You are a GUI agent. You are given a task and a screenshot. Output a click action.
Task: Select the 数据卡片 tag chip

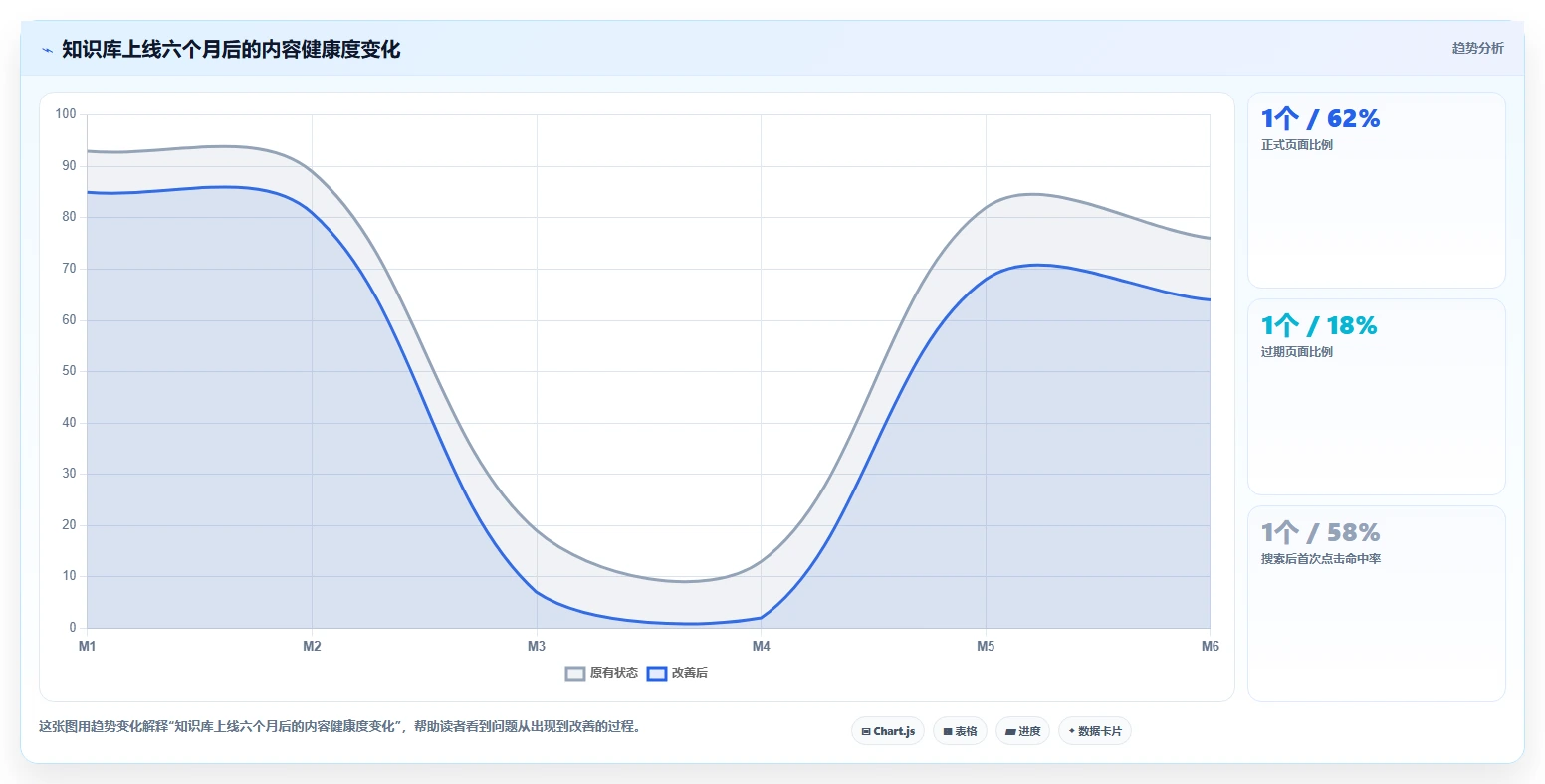tap(1095, 731)
